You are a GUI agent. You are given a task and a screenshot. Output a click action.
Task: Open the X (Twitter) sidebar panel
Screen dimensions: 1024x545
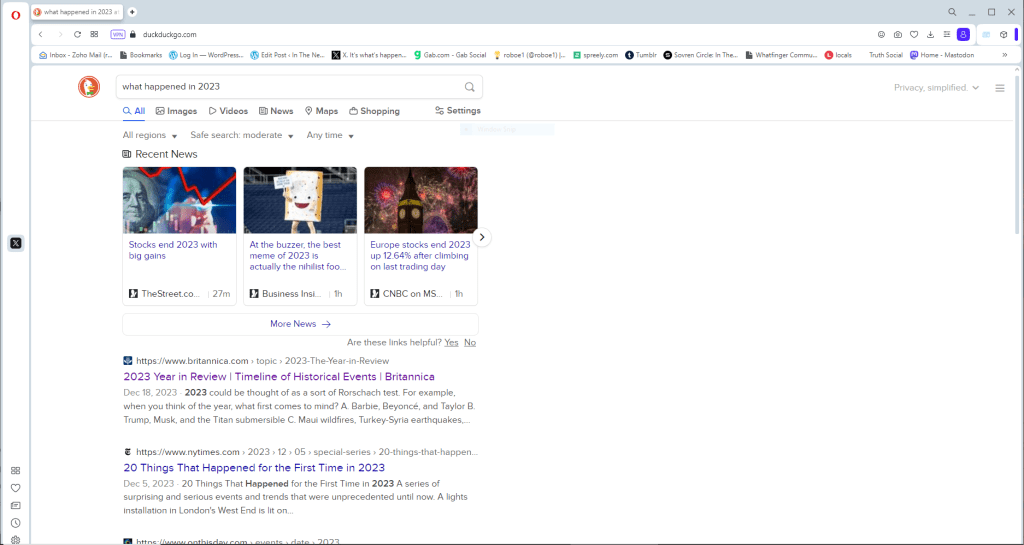(15, 243)
